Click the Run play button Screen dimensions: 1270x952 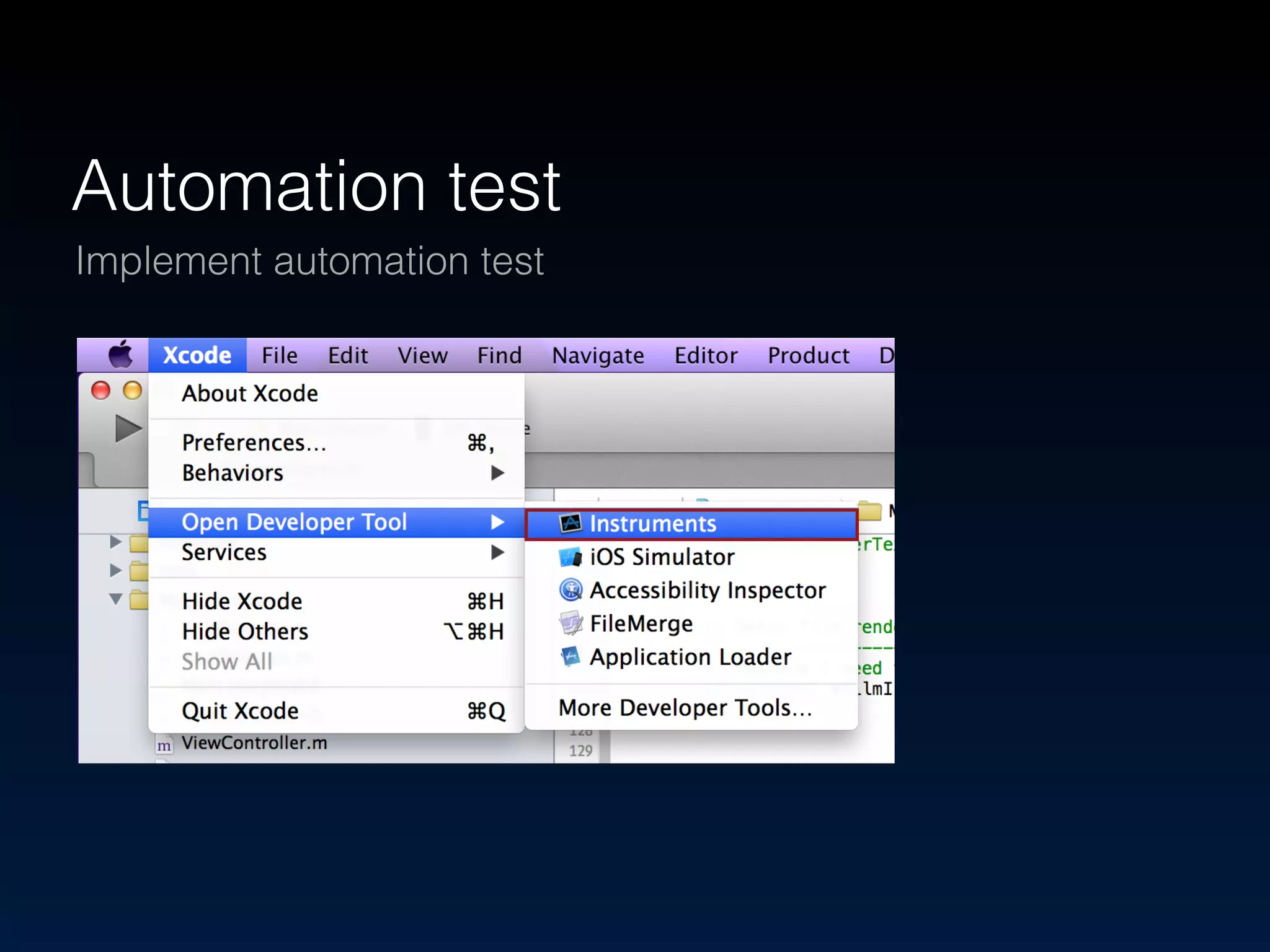point(128,429)
